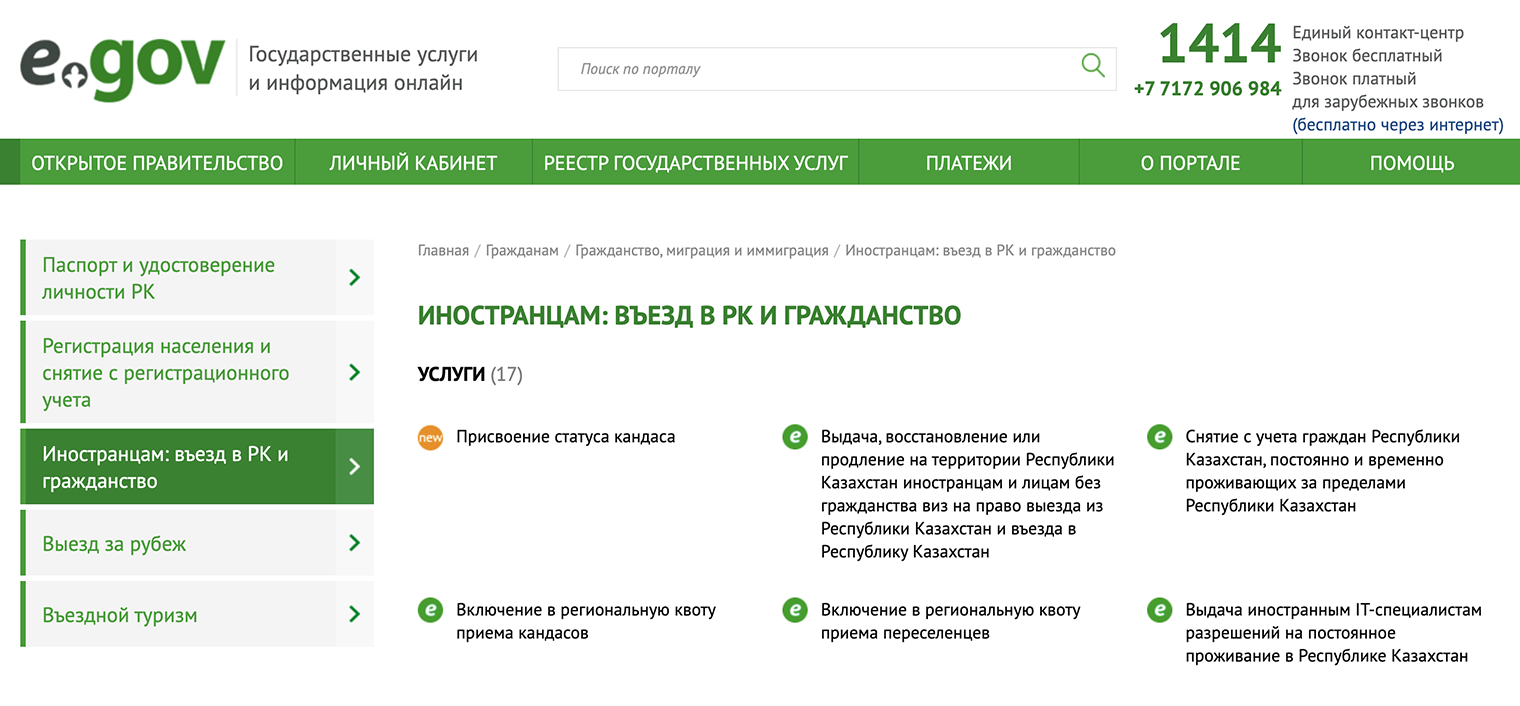
Task: Click the last breadcrumb Иностранцам: въезд в РК
Action: click(x=980, y=250)
